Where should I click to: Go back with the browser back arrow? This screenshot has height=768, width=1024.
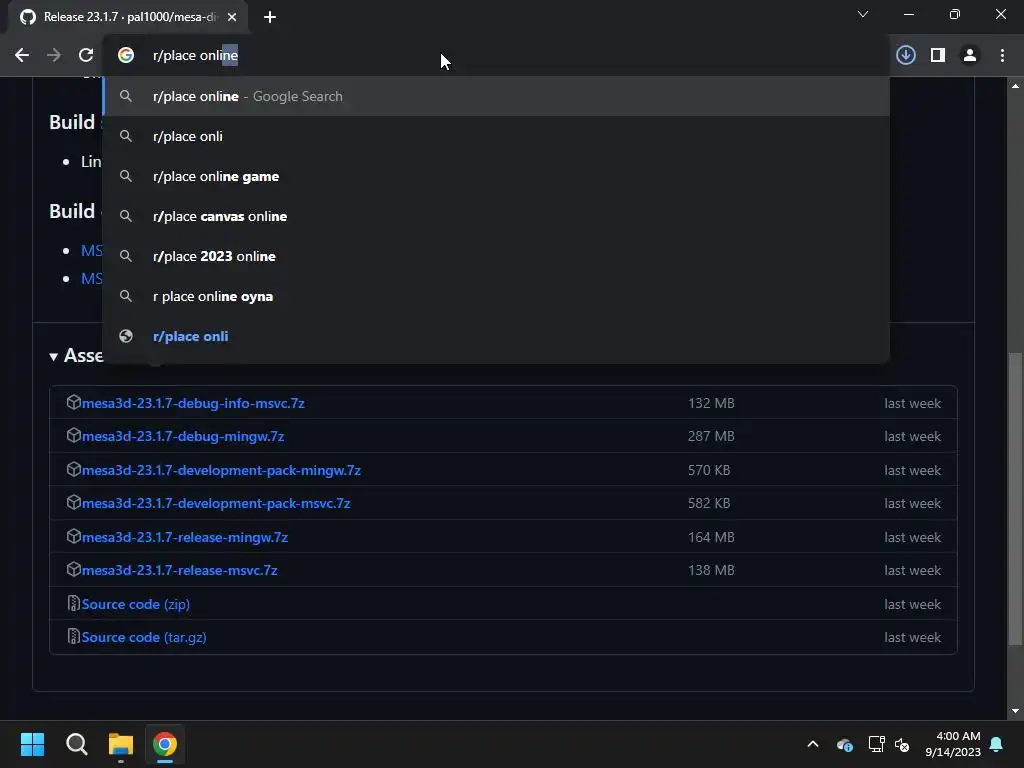(x=22, y=56)
